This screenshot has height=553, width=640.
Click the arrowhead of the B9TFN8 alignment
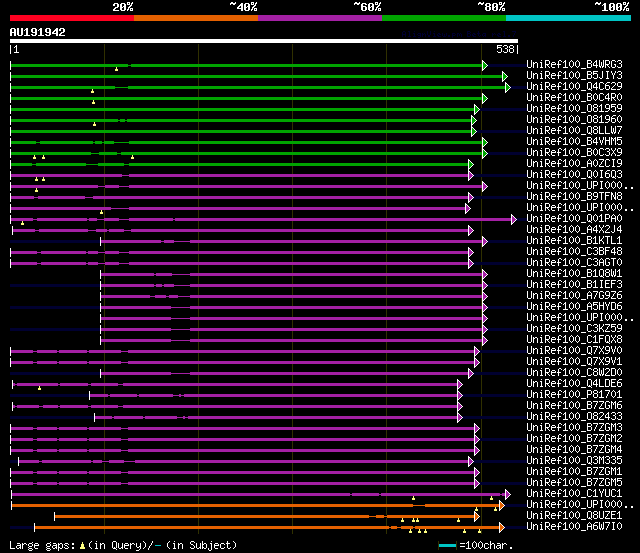pyautogui.click(x=471, y=198)
